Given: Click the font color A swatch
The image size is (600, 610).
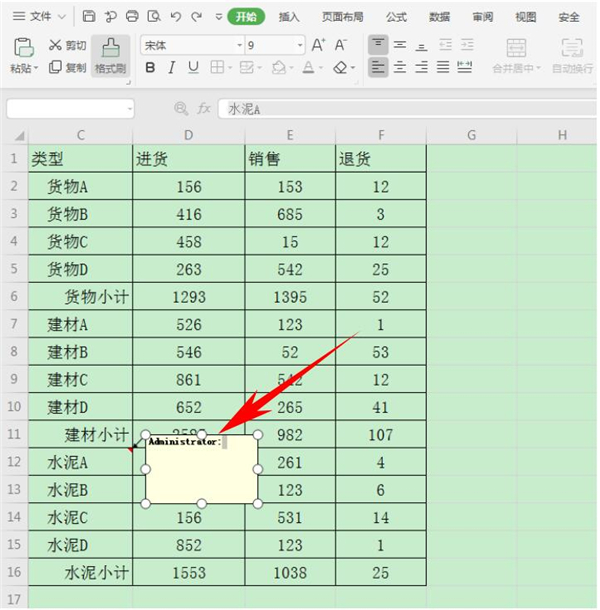Looking at the screenshot, I should (x=307, y=67).
